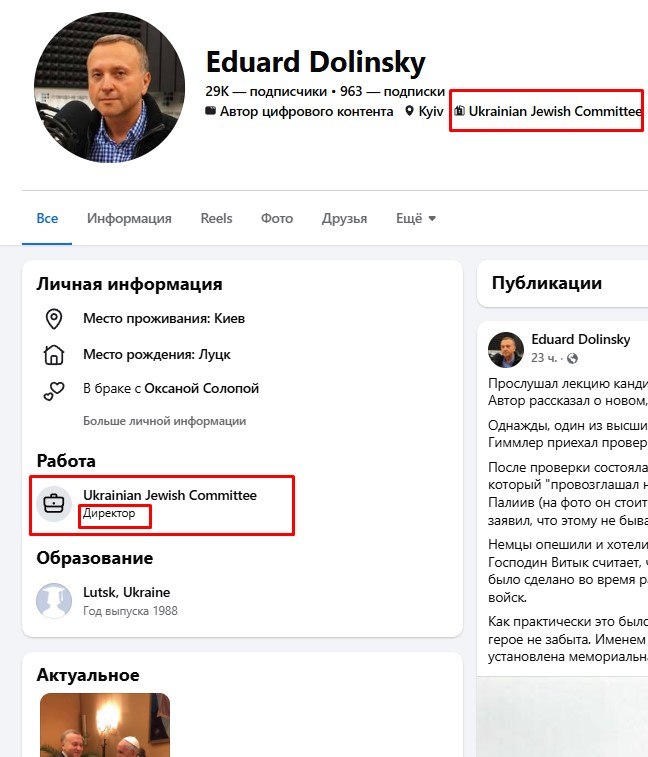This screenshot has width=648, height=757.
Task: Click the location pin icon beside Kyiv
Action: pyautogui.click(x=410, y=111)
